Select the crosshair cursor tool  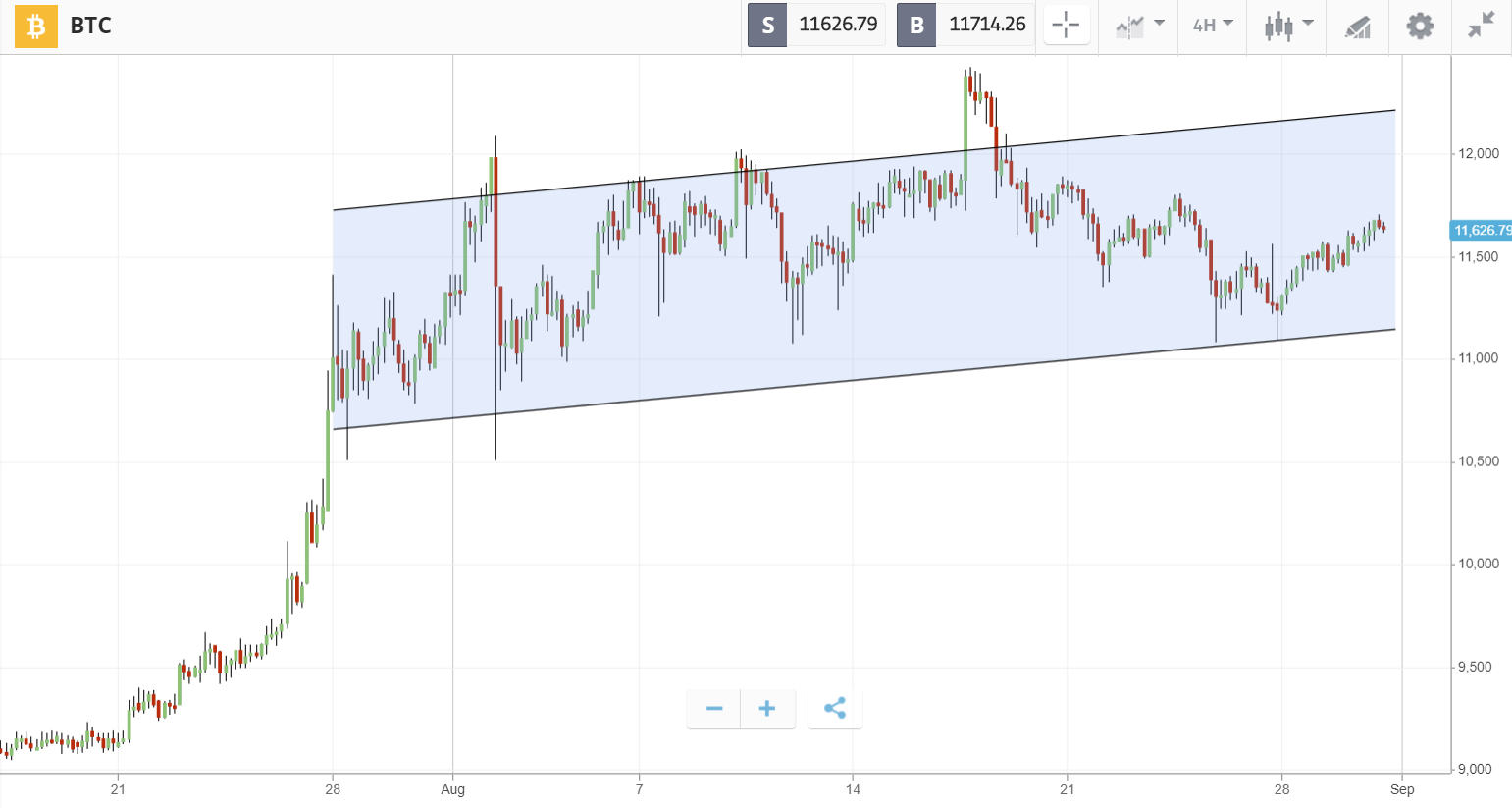click(1066, 25)
